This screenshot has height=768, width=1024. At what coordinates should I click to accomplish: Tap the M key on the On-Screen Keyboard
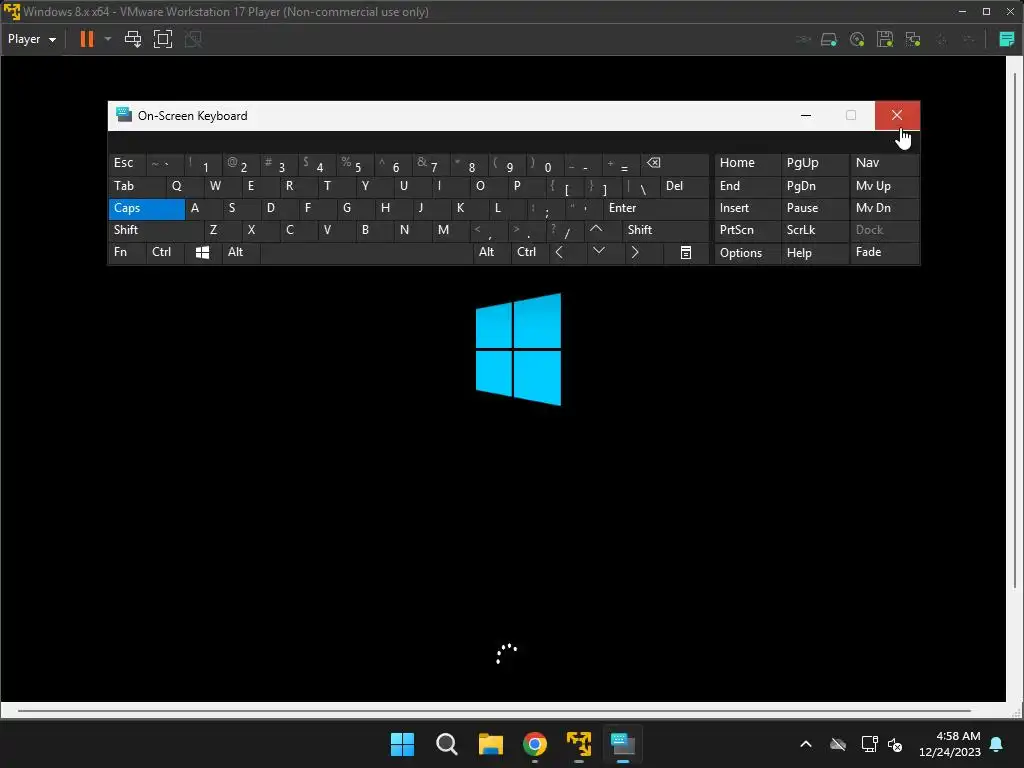451,230
